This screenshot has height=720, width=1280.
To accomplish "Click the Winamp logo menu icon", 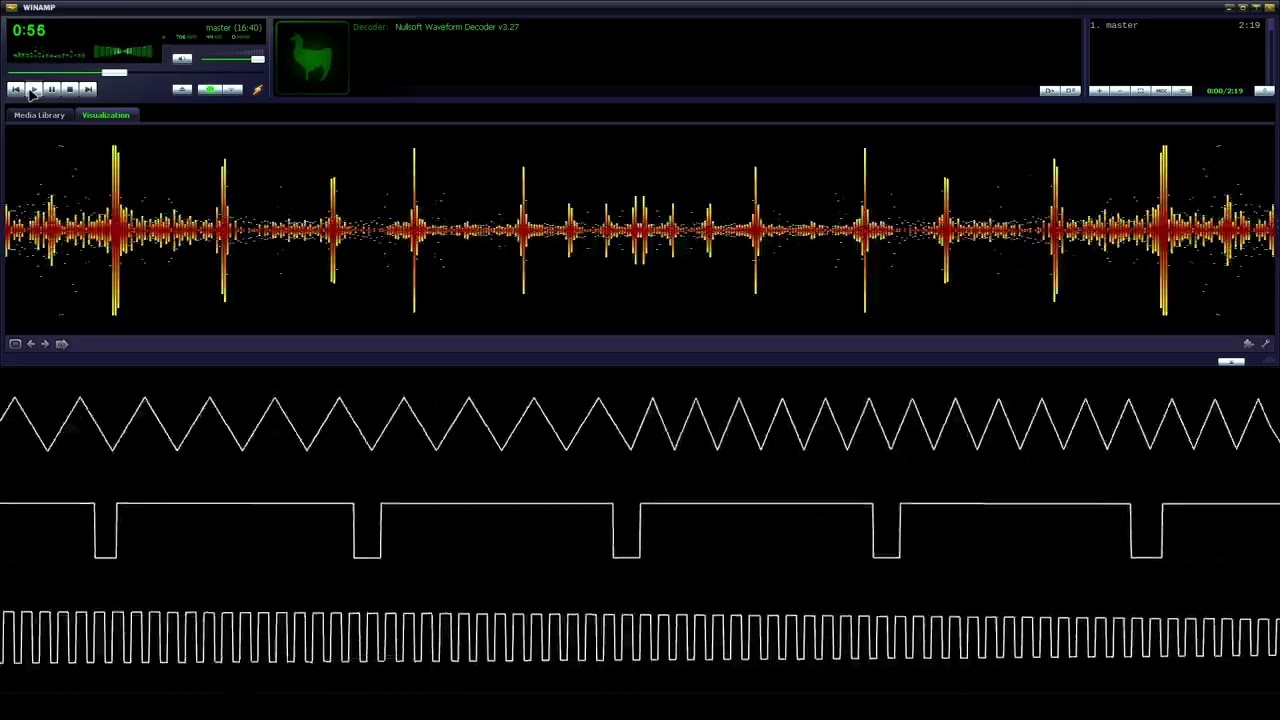I will point(12,7).
